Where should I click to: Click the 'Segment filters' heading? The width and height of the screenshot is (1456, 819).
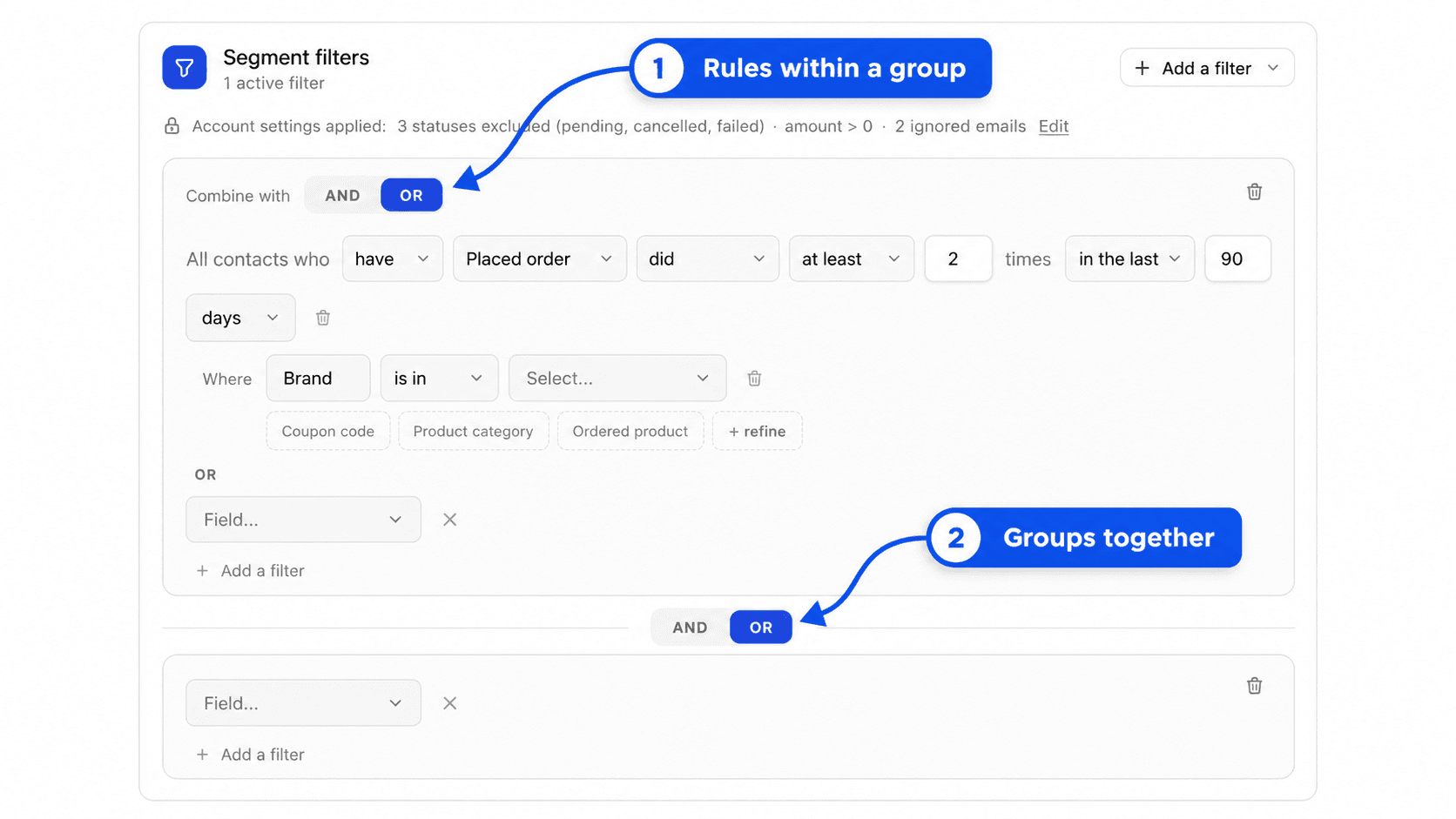296,57
